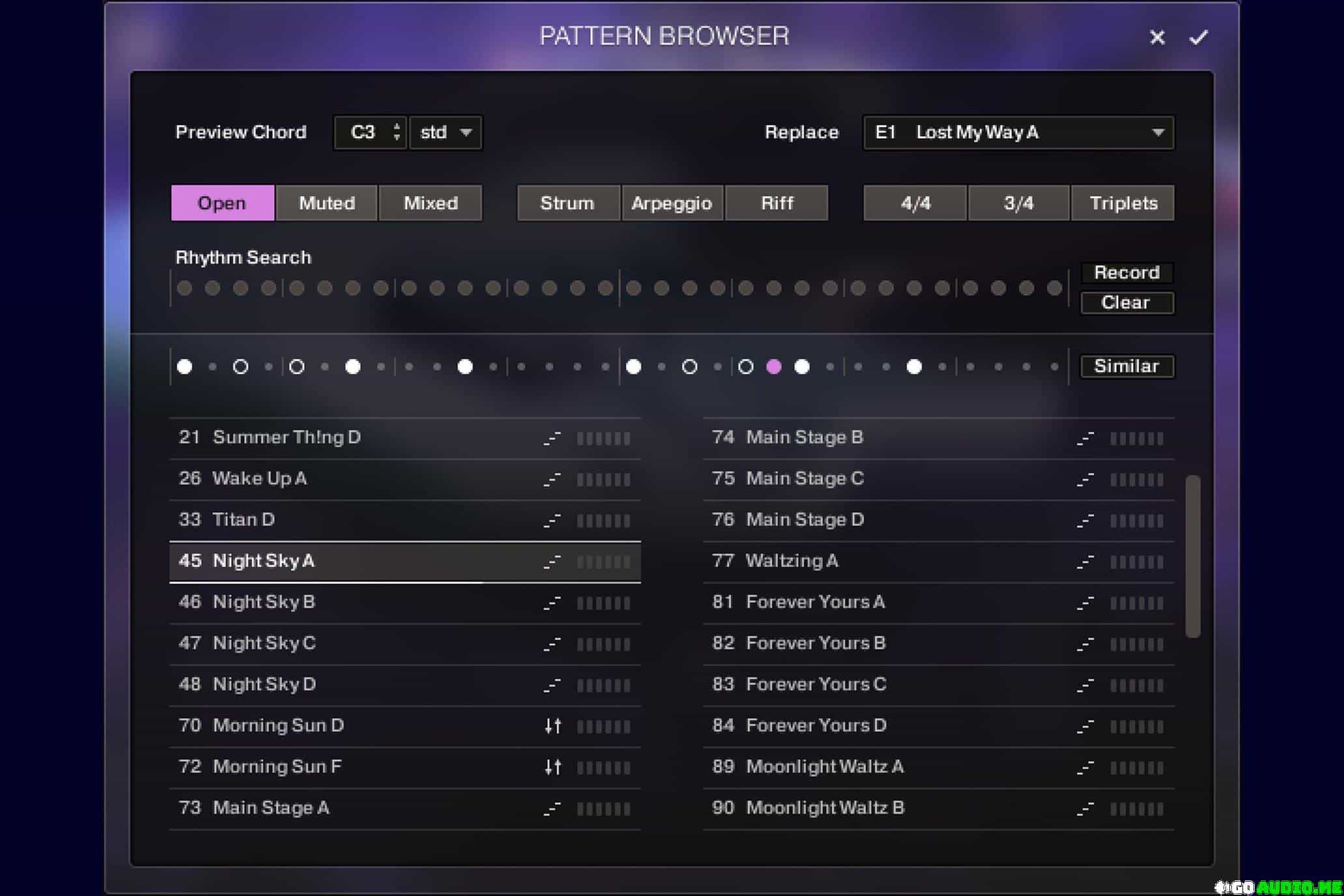Viewport: 1344px width, 896px height.
Task: Click strum direction icon for Morning Sun F
Action: tap(552, 766)
